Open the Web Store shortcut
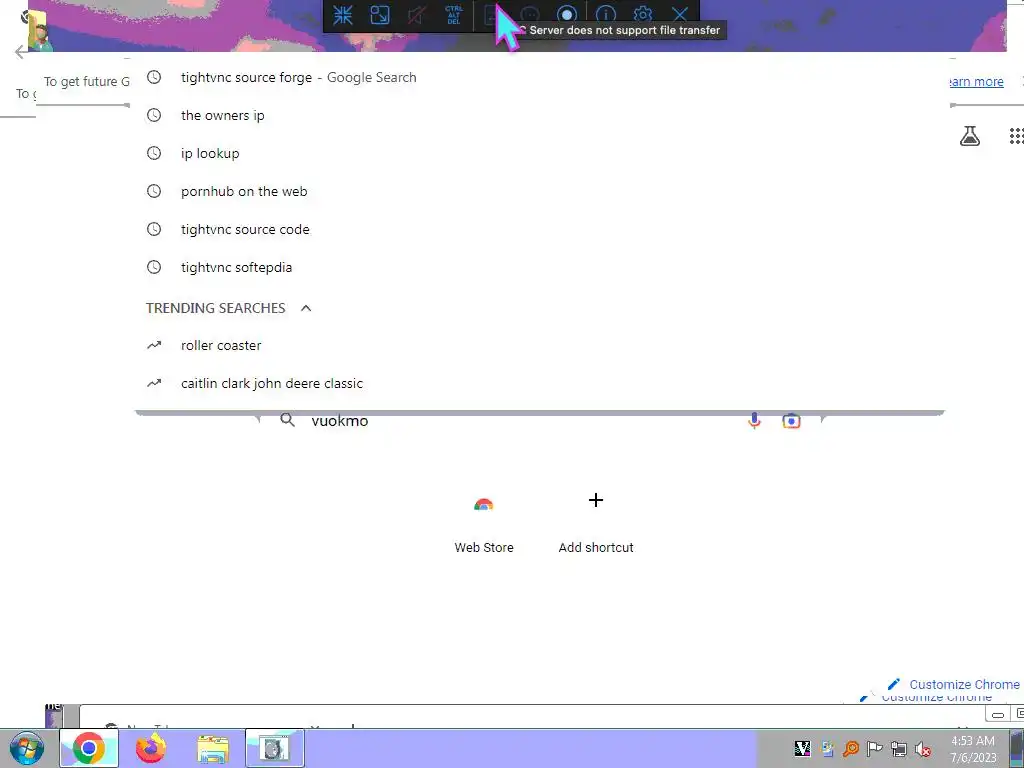This screenshot has height=768, width=1024. (484, 522)
